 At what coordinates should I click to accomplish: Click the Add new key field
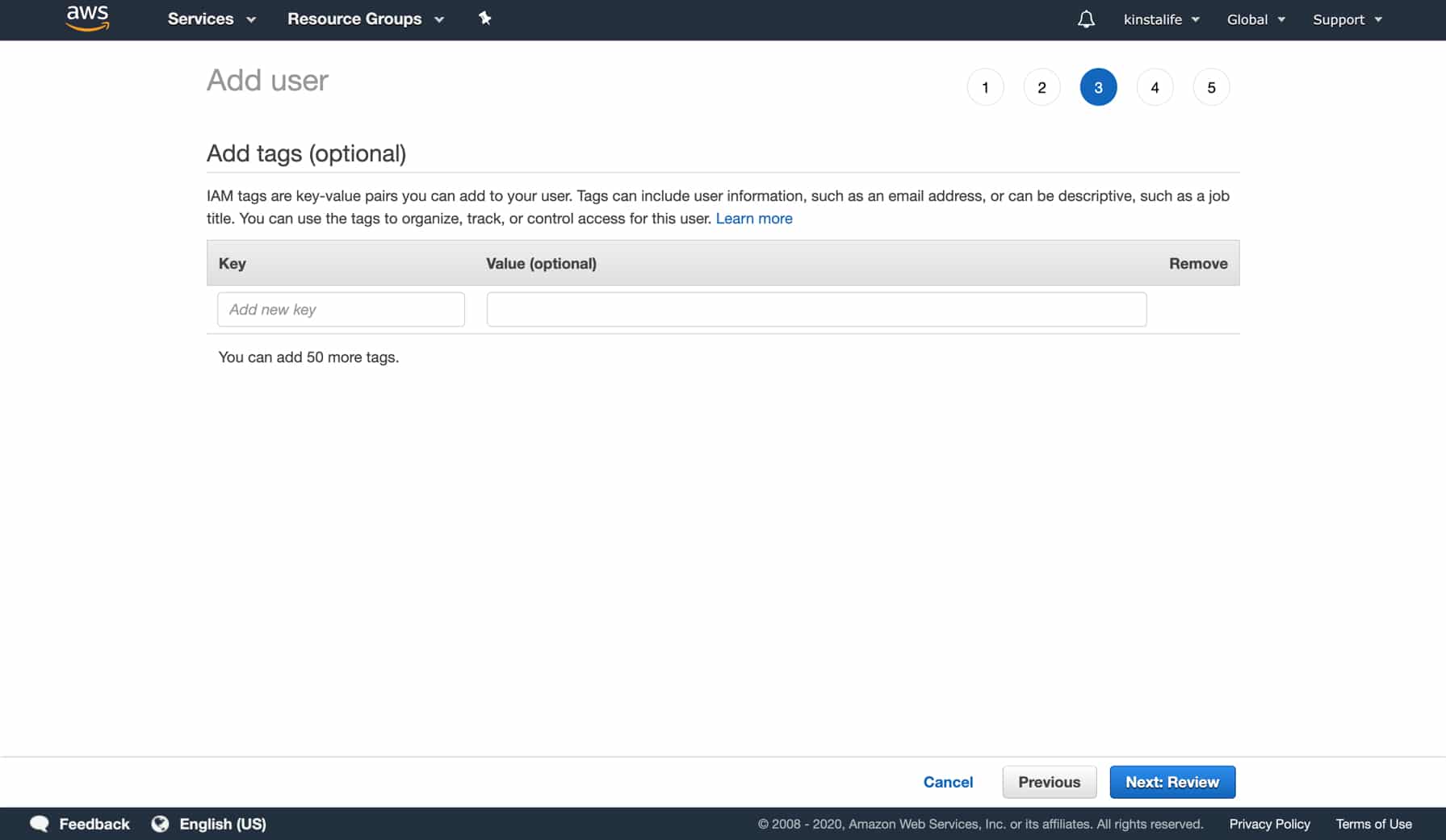[340, 309]
